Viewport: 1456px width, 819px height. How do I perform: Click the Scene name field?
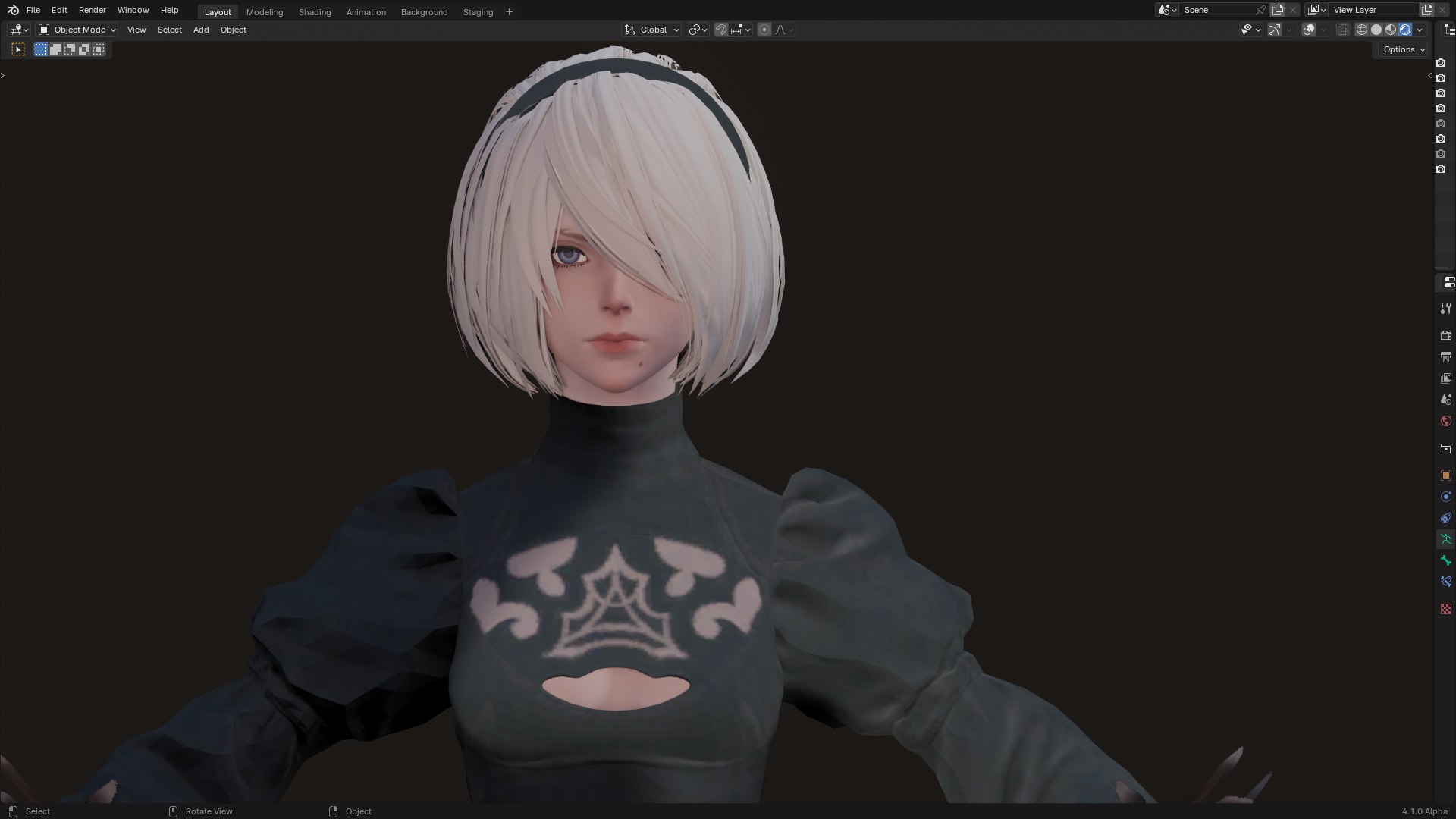click(1216, 10)
